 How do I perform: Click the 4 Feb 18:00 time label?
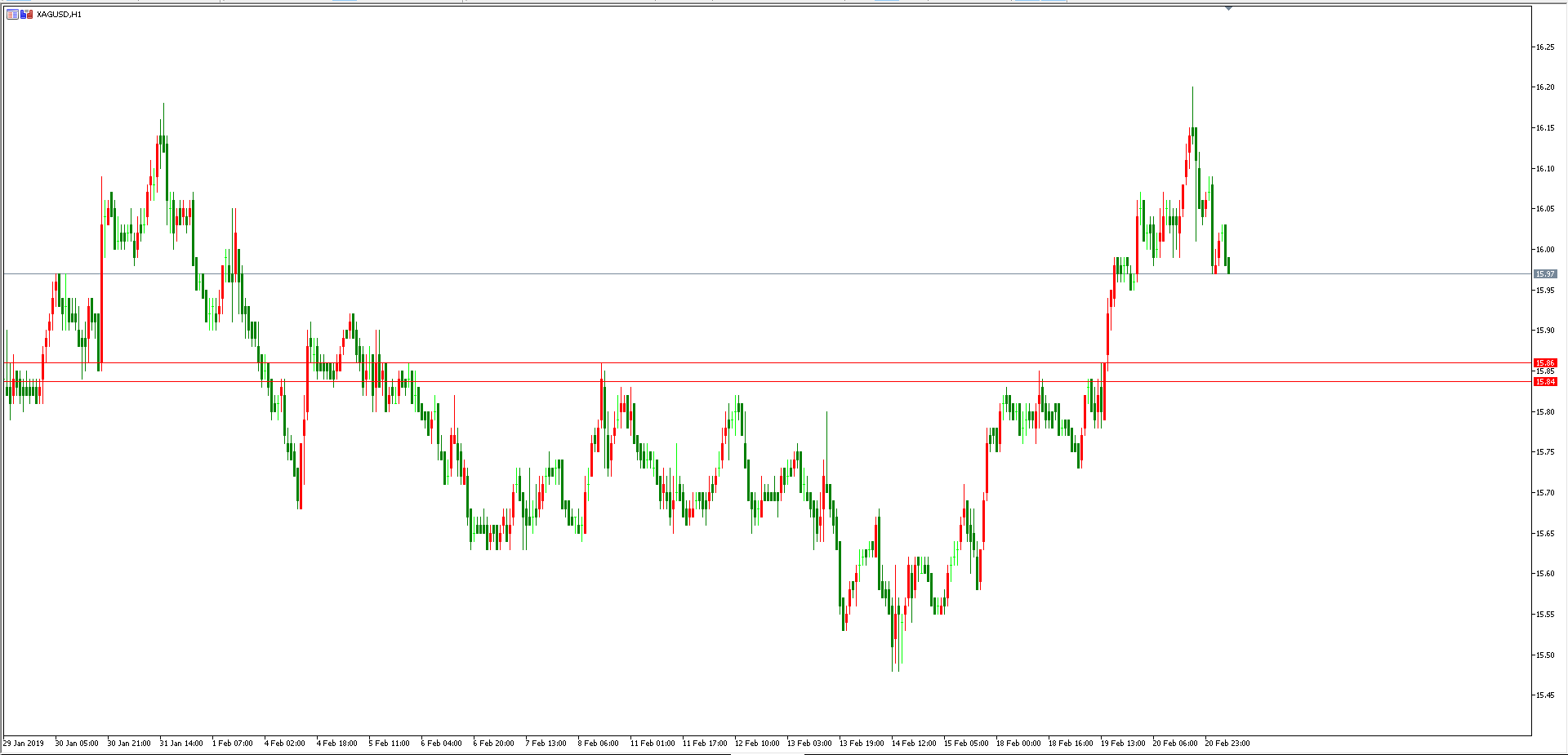click(x=337, y=744)
